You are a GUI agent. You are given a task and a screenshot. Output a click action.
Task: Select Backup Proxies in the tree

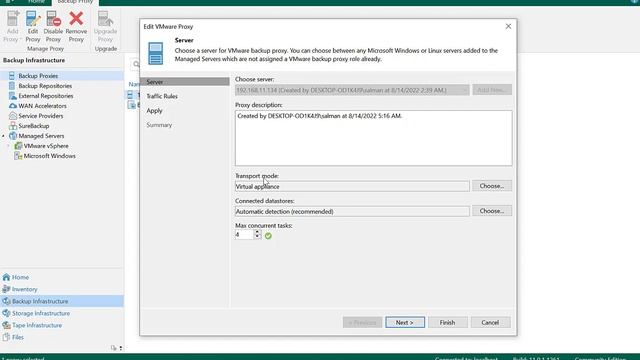click(38, 76)
